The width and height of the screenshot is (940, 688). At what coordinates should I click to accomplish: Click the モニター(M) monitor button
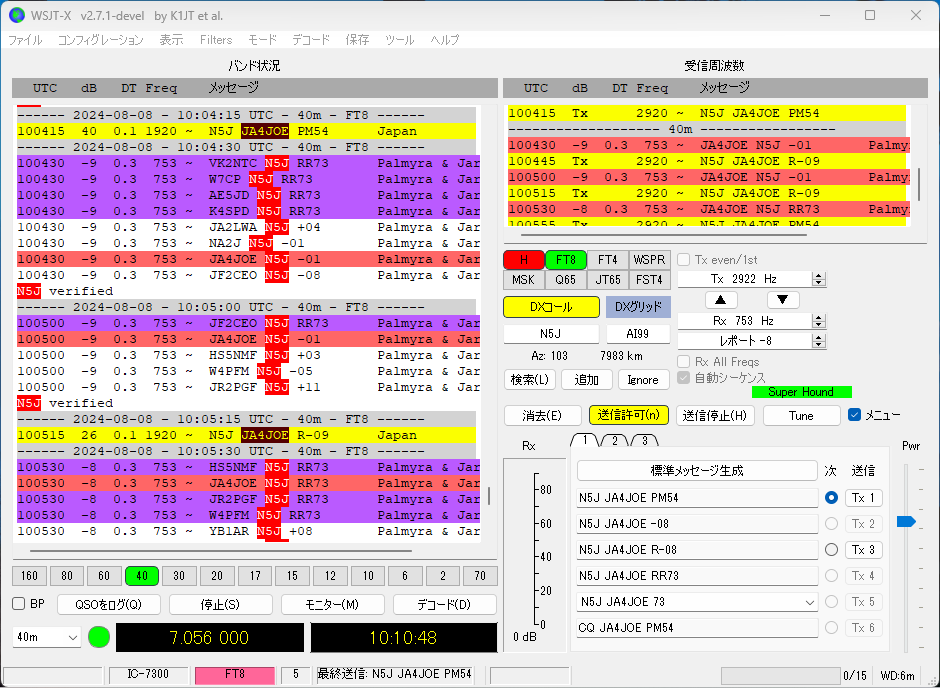[x=332, y=604]
